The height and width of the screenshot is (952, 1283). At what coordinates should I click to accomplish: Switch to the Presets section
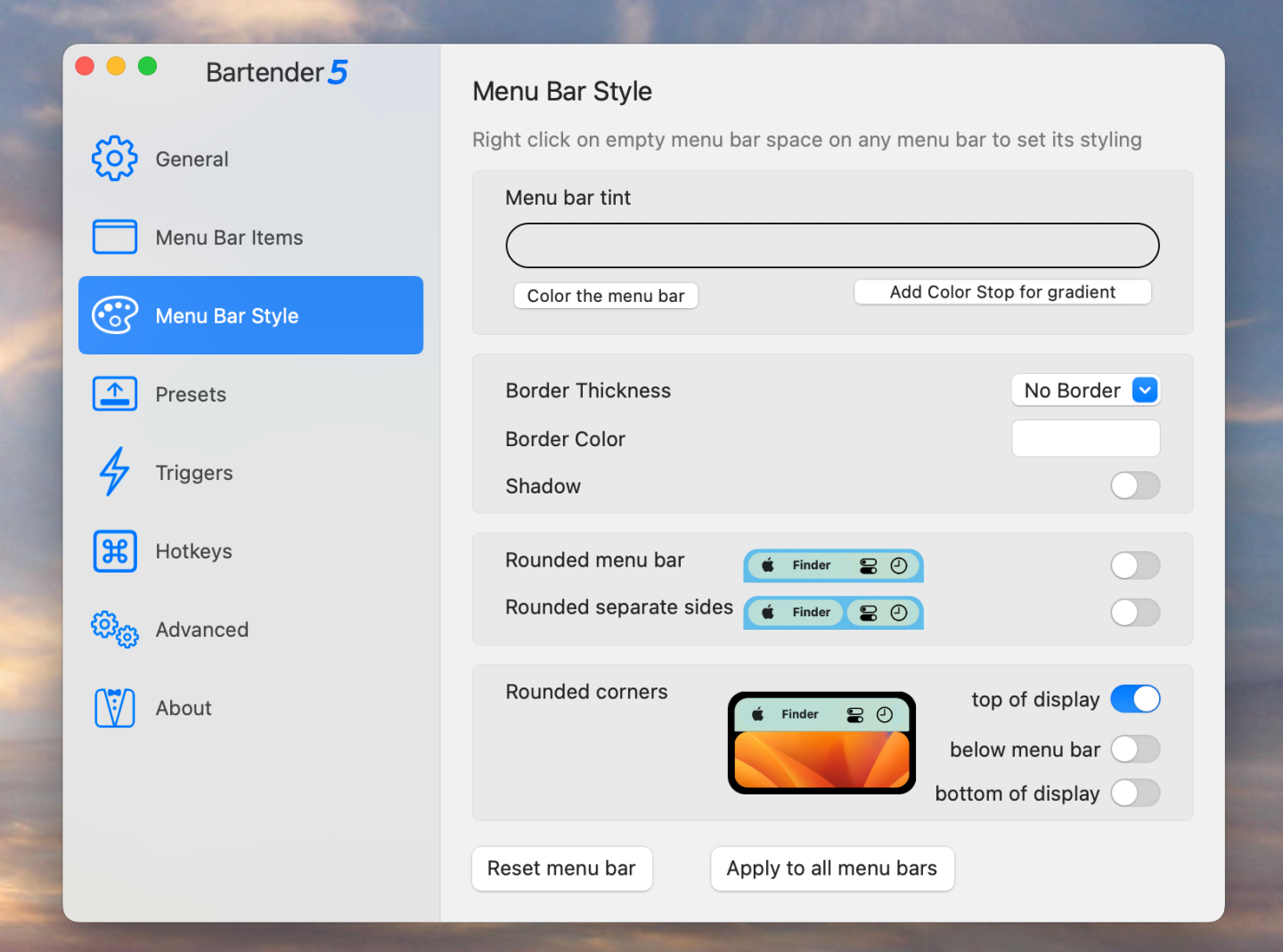190,394
